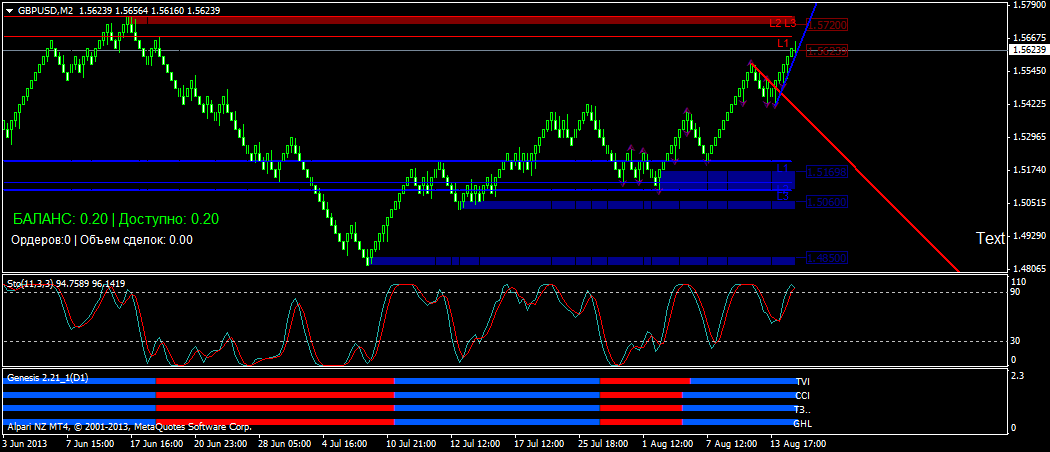Click the 7 Jun 15:00 time label

[x=92, y=443]
